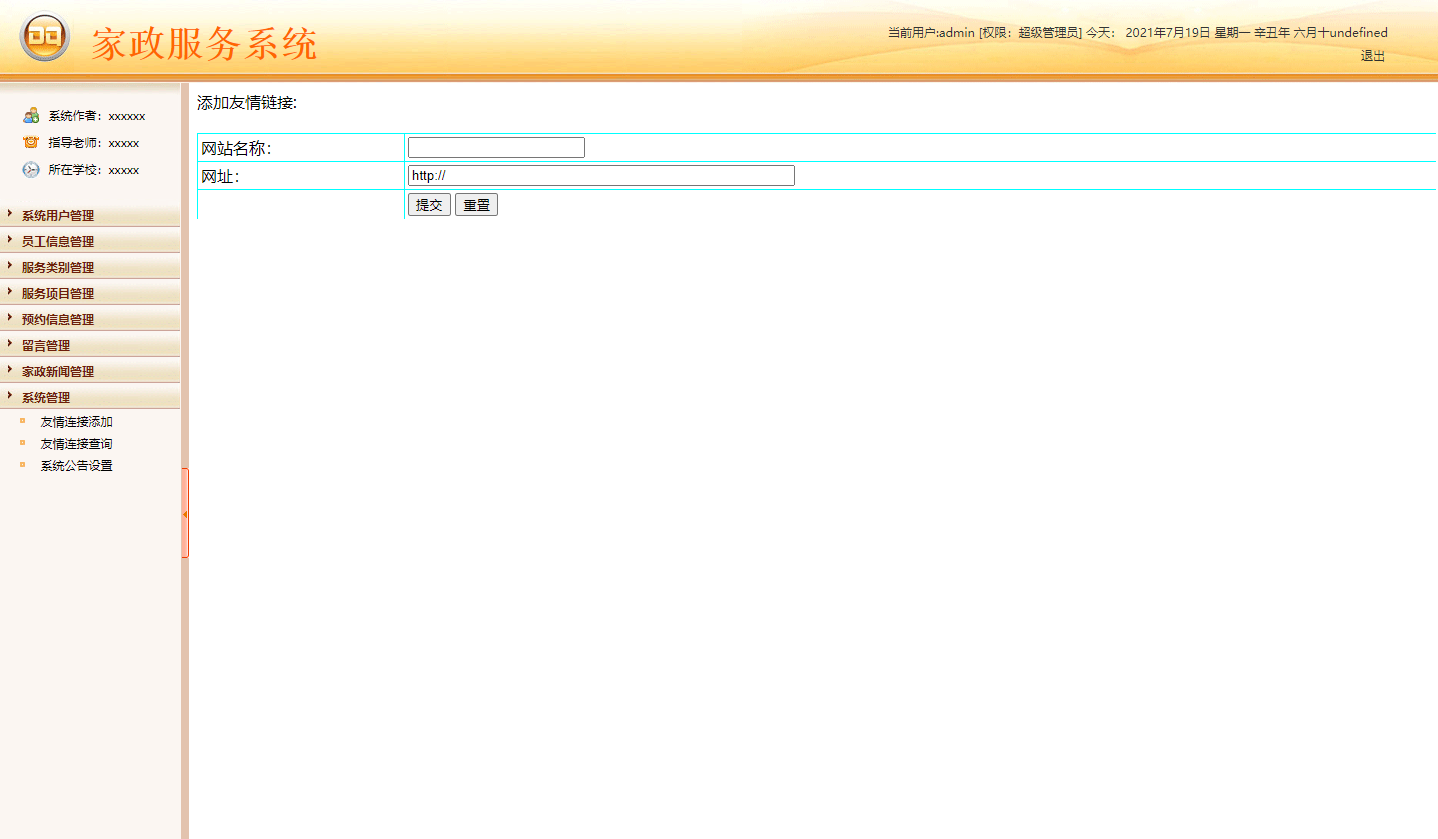Collapse the sidebar with the edge arrow tab

click(186, 513)
